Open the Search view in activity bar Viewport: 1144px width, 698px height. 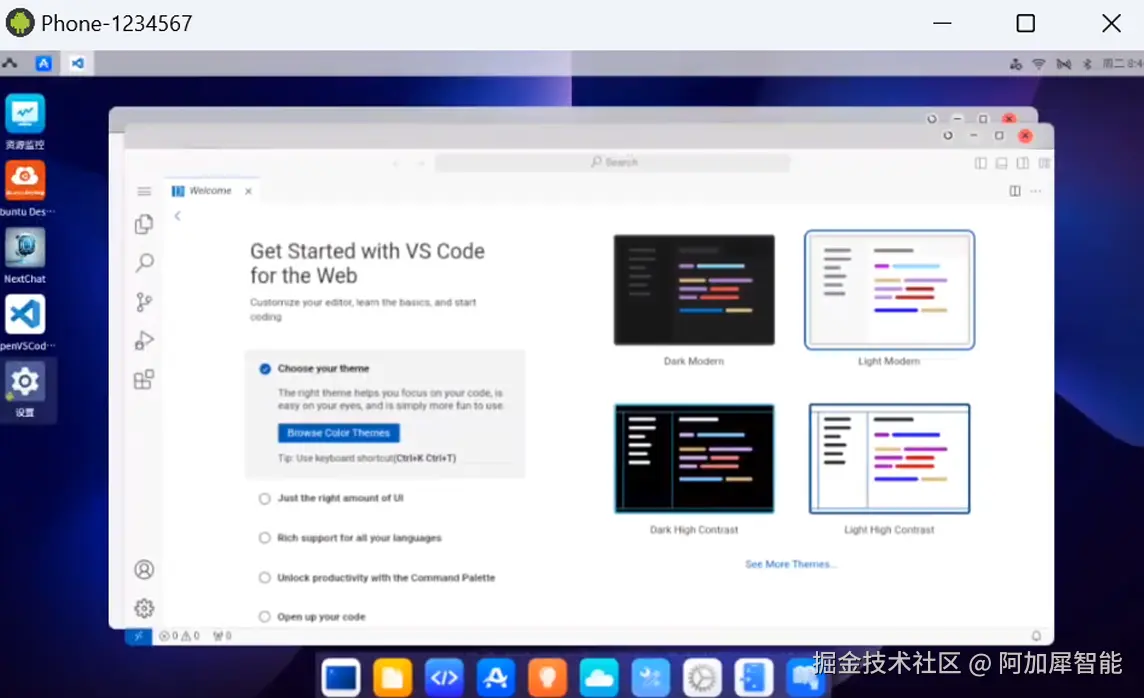pos(144,263)
